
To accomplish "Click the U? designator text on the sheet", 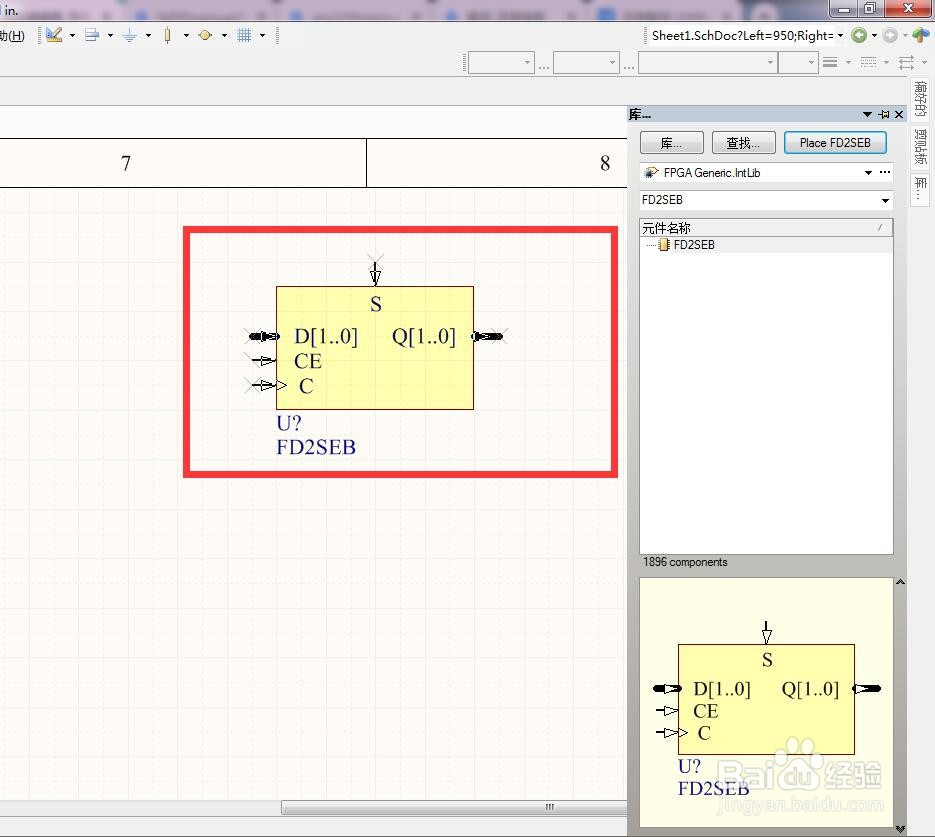I will [289, 423].
